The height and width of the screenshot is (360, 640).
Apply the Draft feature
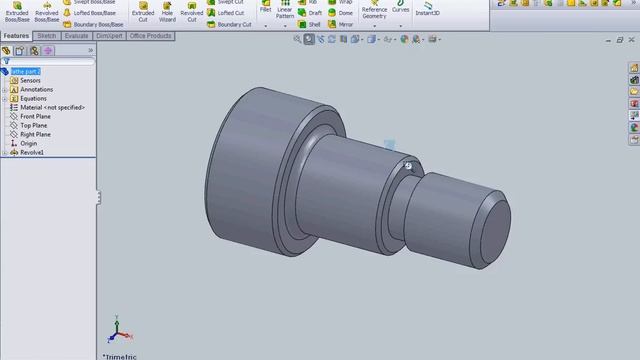click(310, 13)
